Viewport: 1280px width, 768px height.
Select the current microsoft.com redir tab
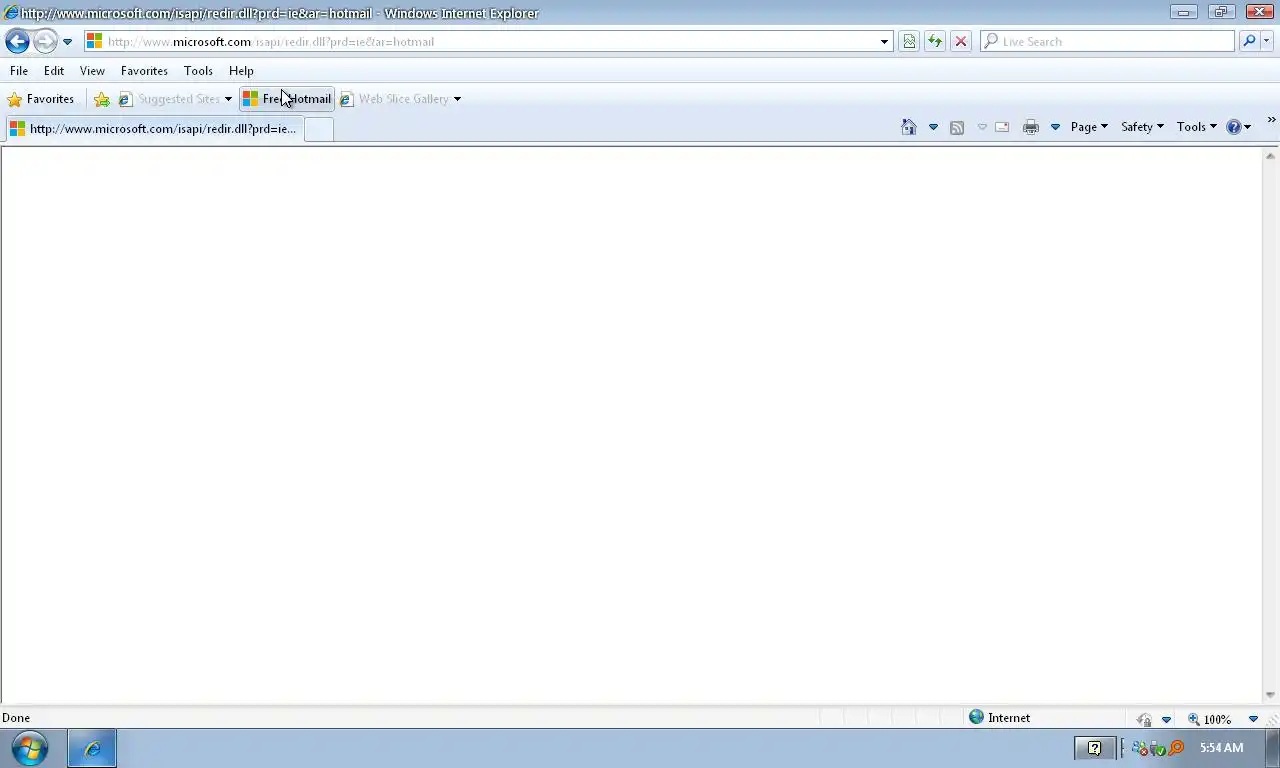(153, 129)
